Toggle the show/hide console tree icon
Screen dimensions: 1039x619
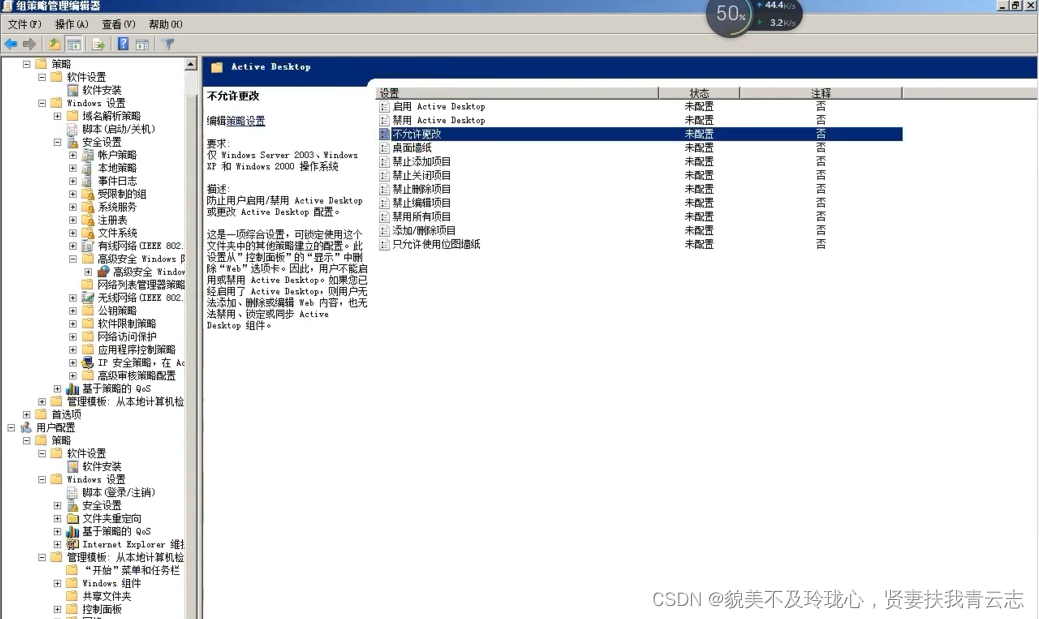pos(74,44)
